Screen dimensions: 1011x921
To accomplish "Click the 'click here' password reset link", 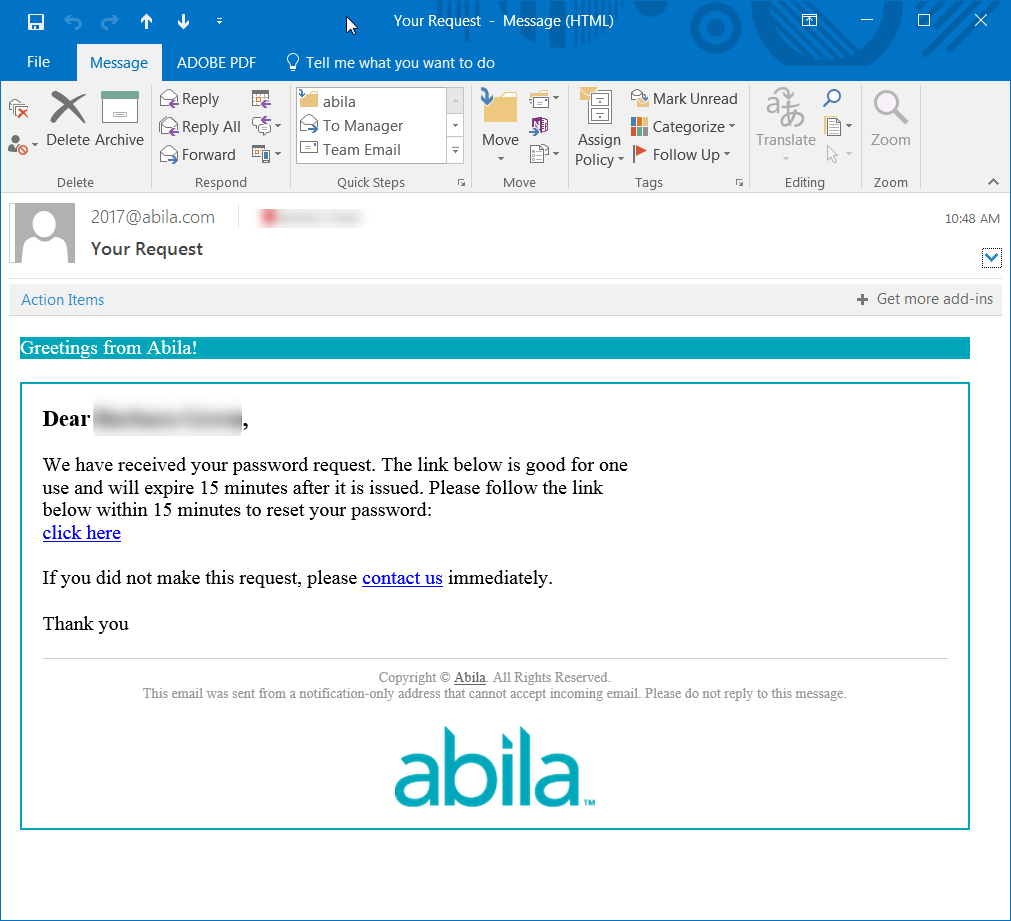I will click(82, 533).
